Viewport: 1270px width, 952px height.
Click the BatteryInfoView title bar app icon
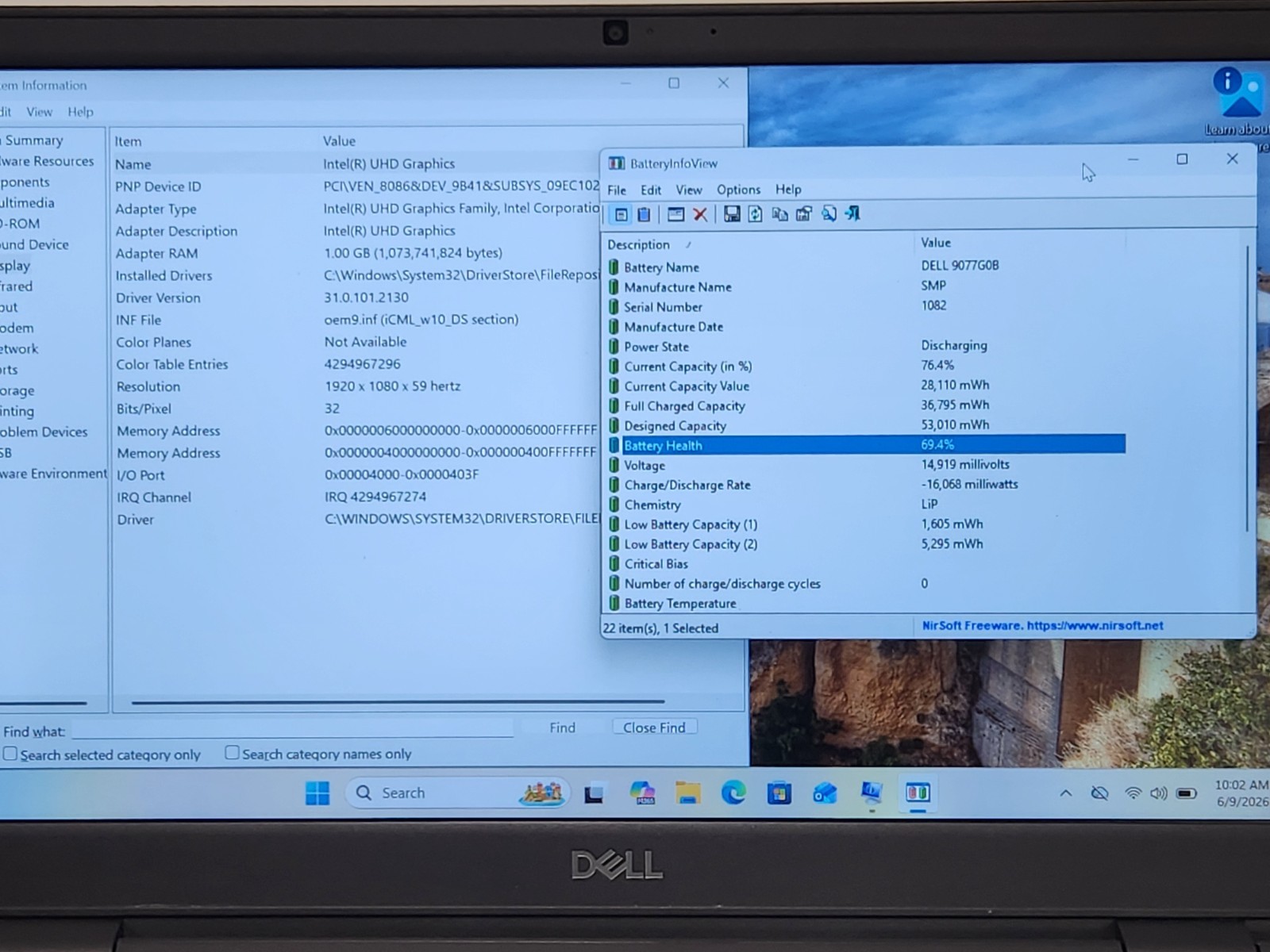click(x=617, y=163)
